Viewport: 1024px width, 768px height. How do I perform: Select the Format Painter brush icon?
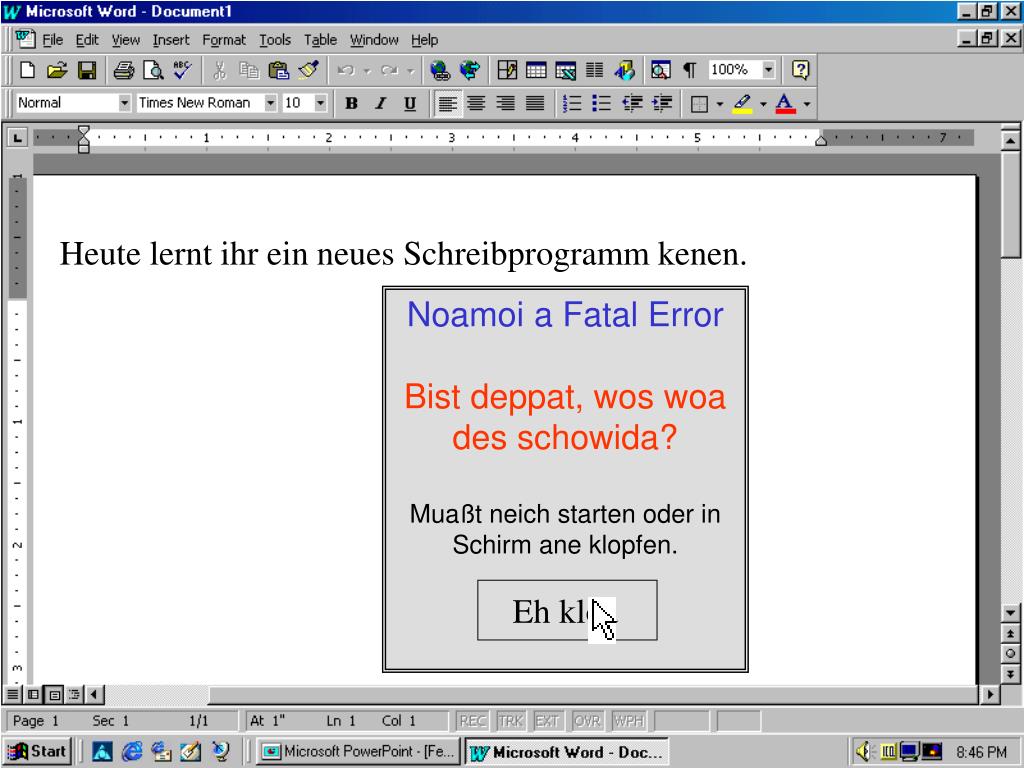[x=308, y=70]
